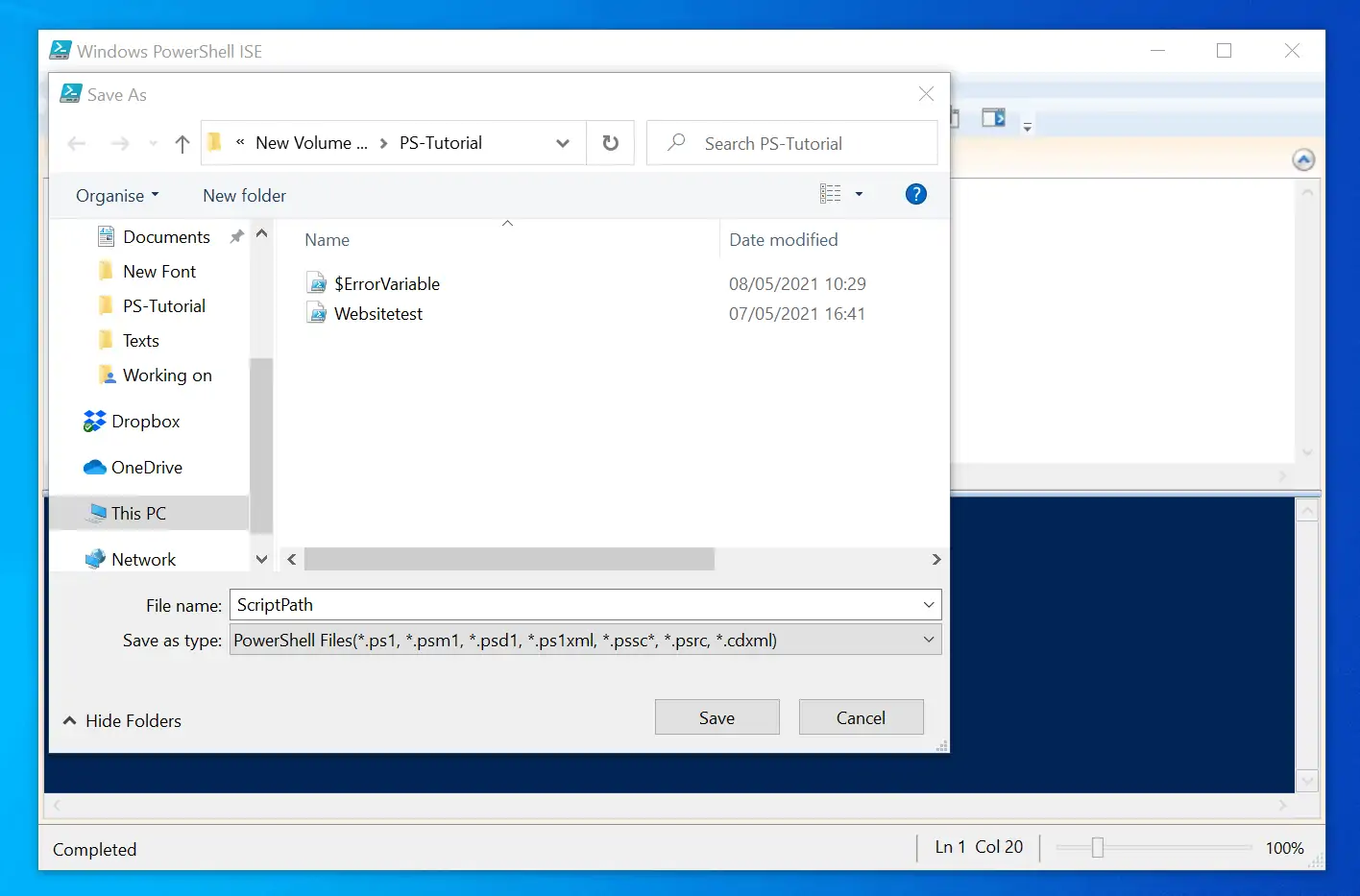This screenshot has width=1360, height=896.
Task: Click the ISE show command add-on icon
Action: click(x=993, y=118)
